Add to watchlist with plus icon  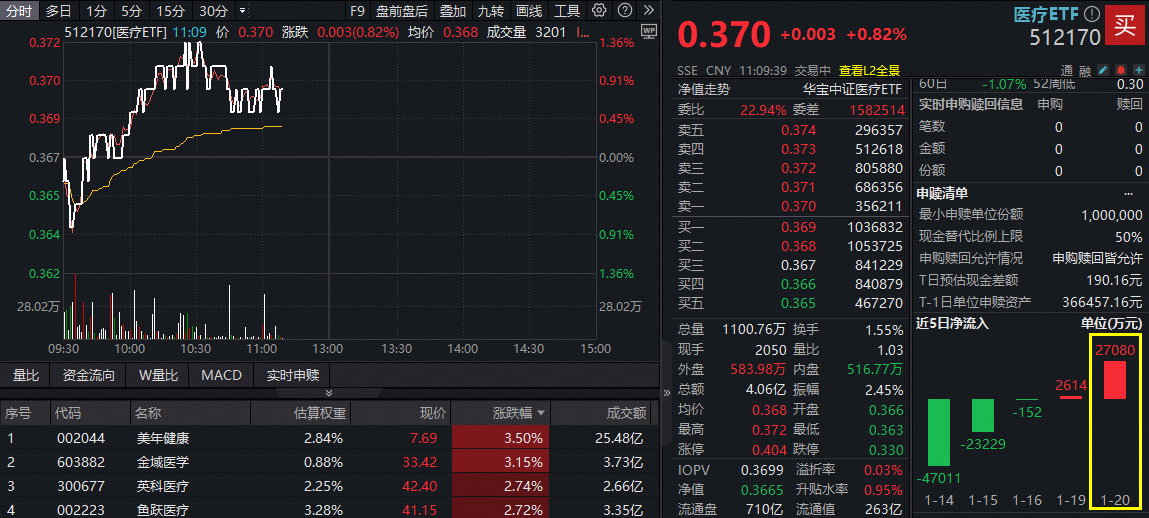[1137, 70]
